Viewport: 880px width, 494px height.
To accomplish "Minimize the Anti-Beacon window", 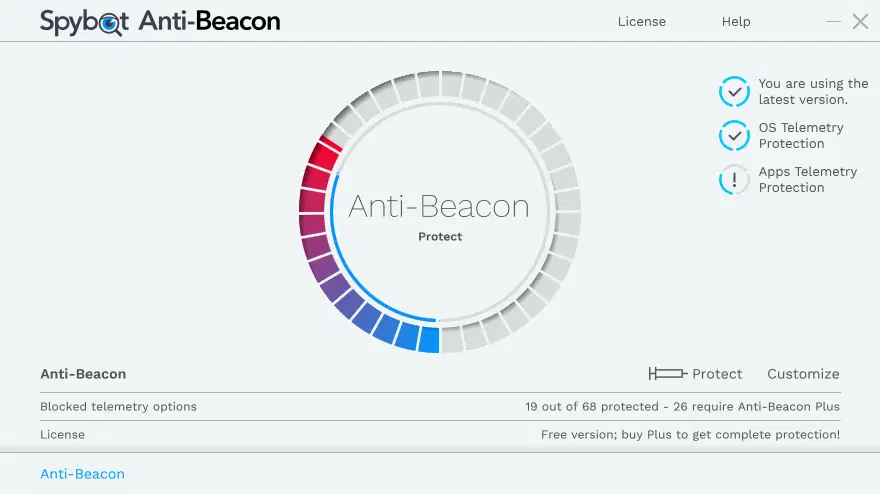I will point(834,21).
